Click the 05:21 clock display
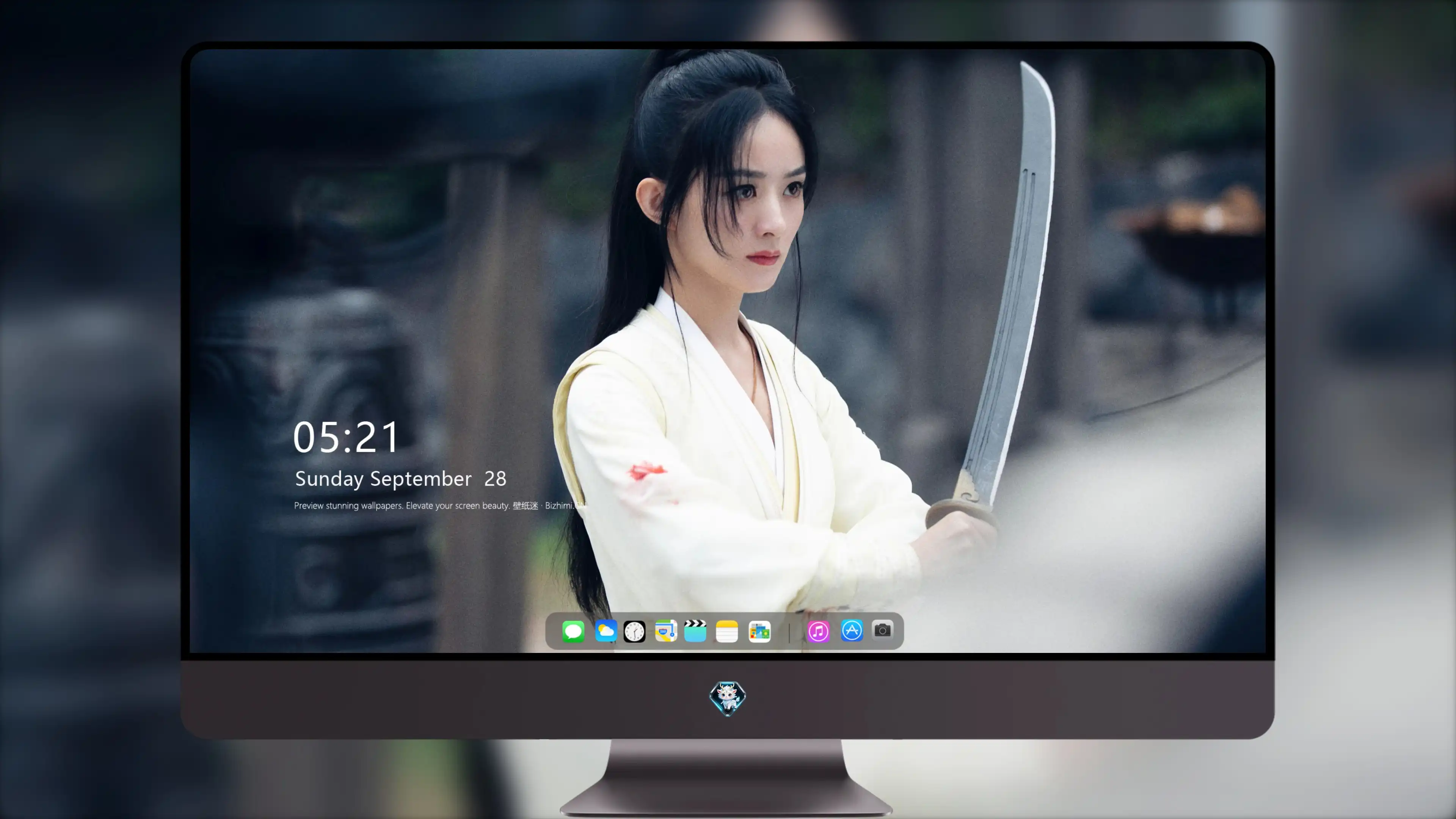The height and width of the screenshot is (819, 1456). tap(346, 437)
